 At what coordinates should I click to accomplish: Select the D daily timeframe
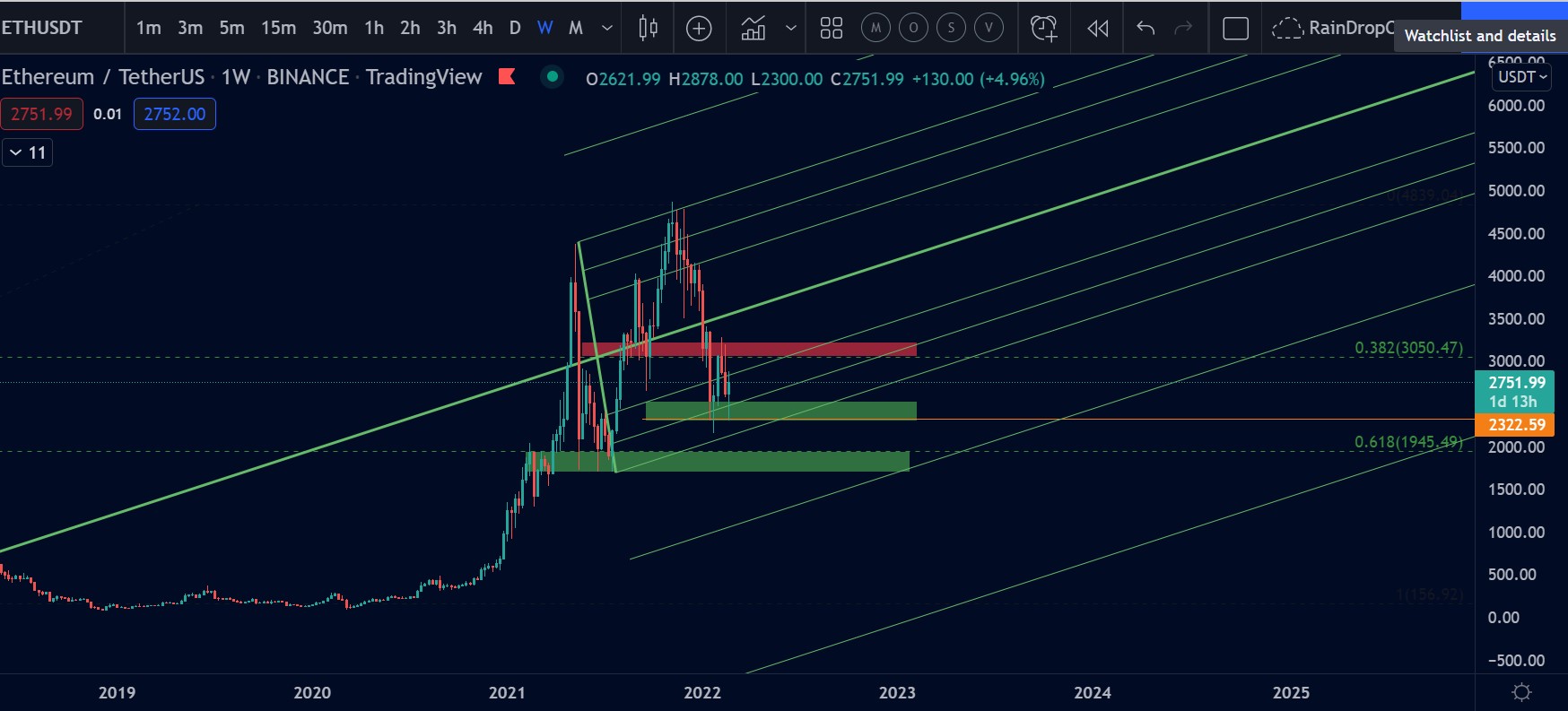coord(515,29)
